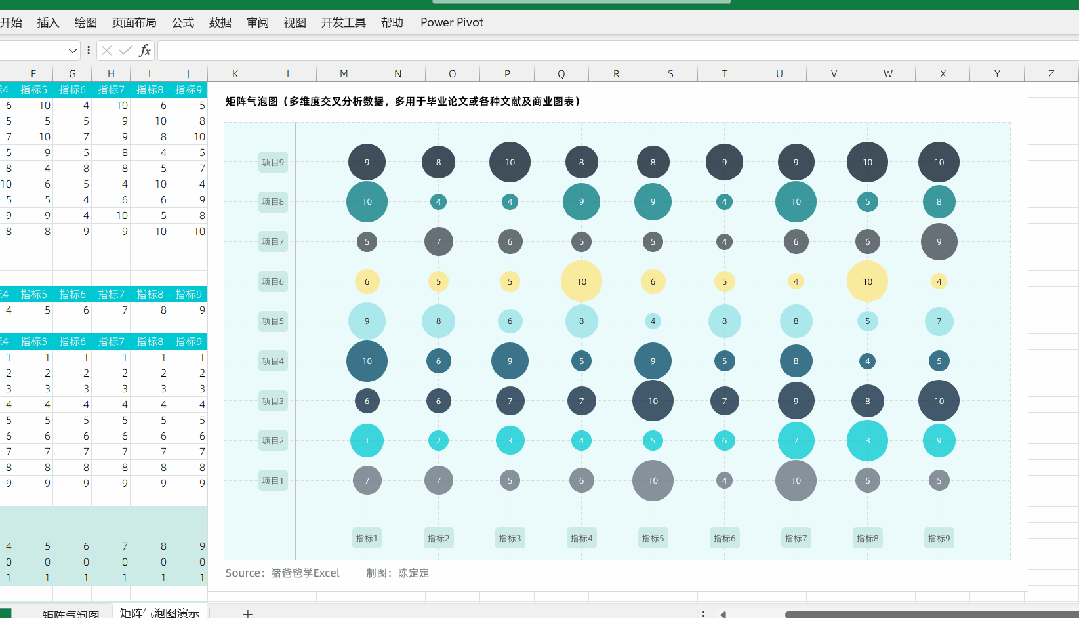Select the light blue 项目5 bubble above 指标2
1079x618 pixels.
coord(438,321)
